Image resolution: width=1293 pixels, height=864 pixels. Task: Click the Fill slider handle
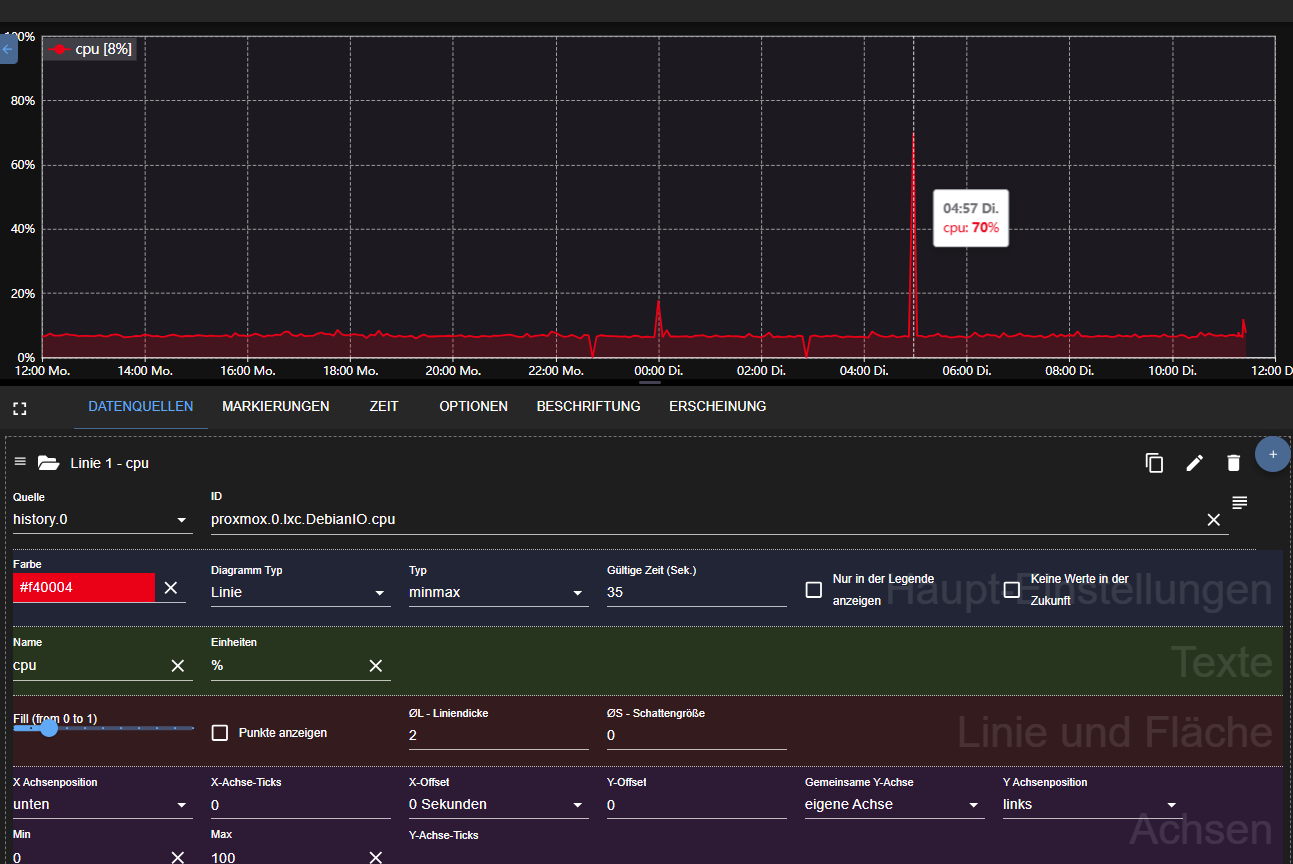coord(49,728)
